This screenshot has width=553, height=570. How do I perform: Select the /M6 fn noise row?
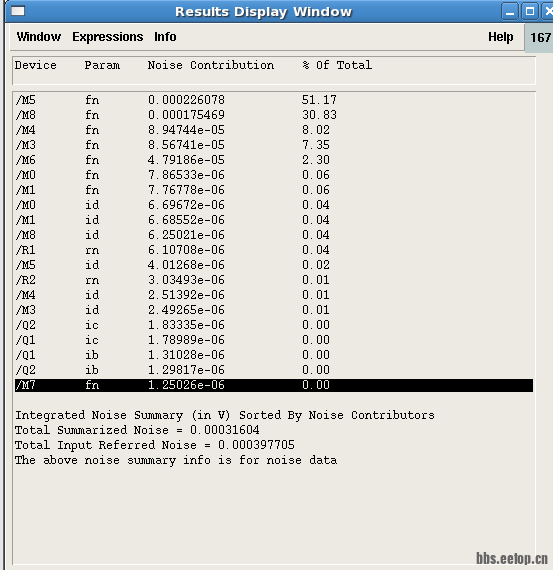click(x=274, y=160)
